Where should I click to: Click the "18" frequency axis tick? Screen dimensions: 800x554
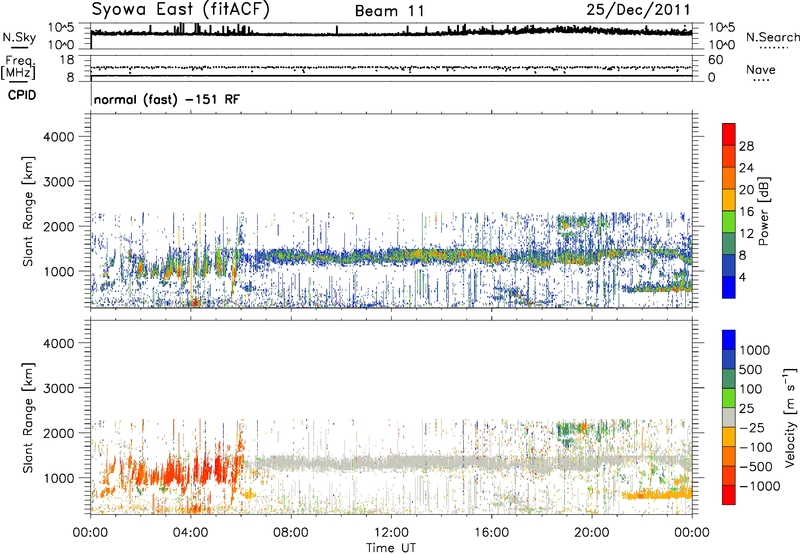point(67,60)
